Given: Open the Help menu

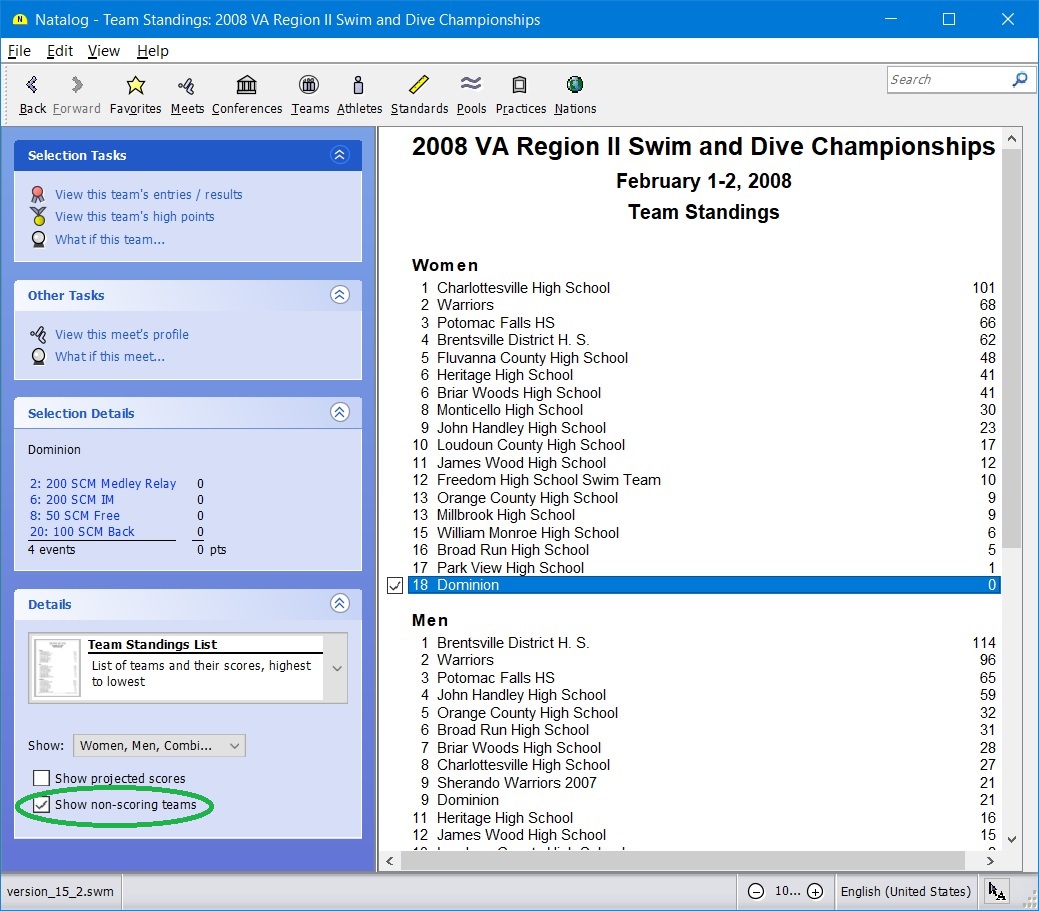Looking at the screenshot, I should tap(152, 51).
